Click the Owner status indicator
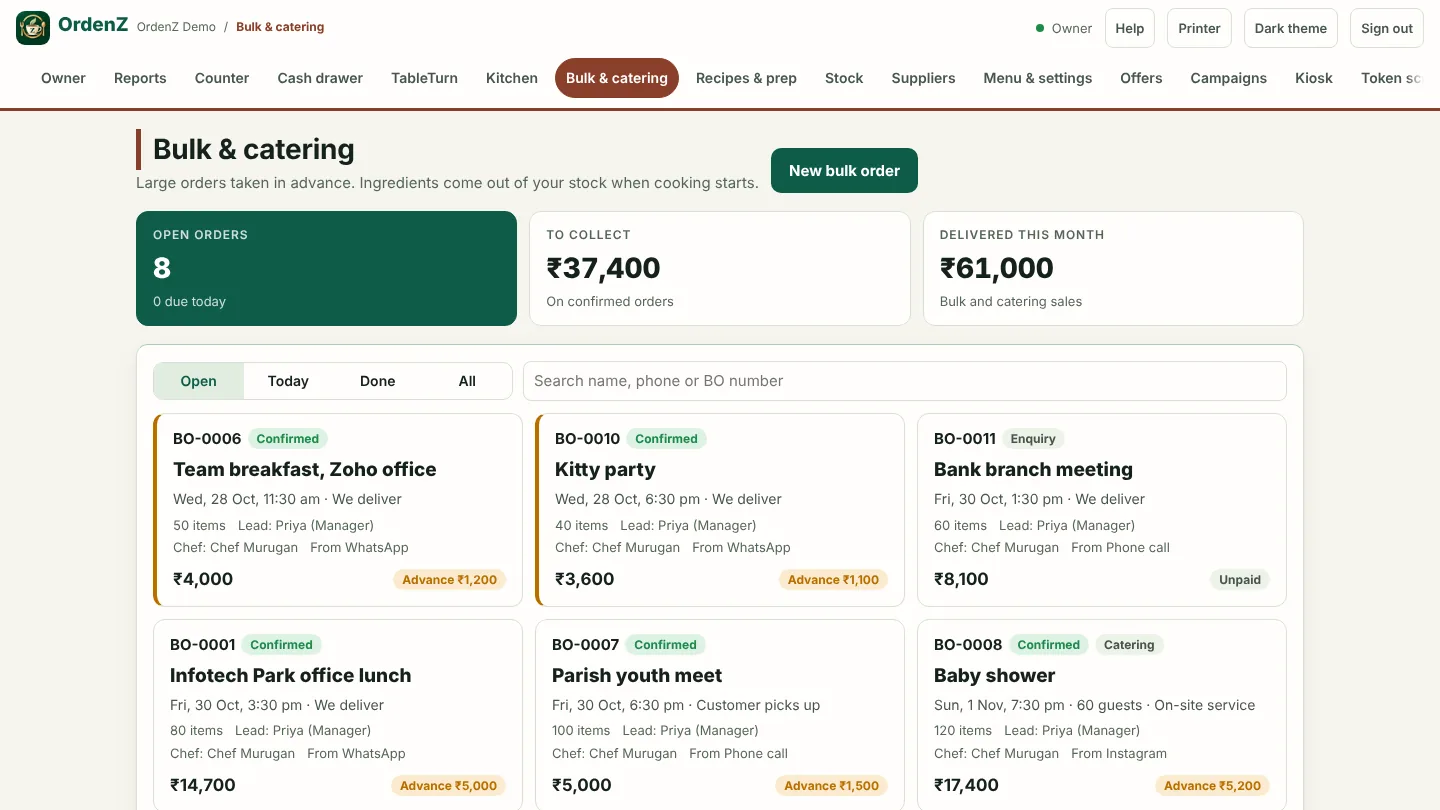 tap(1064, 28)
